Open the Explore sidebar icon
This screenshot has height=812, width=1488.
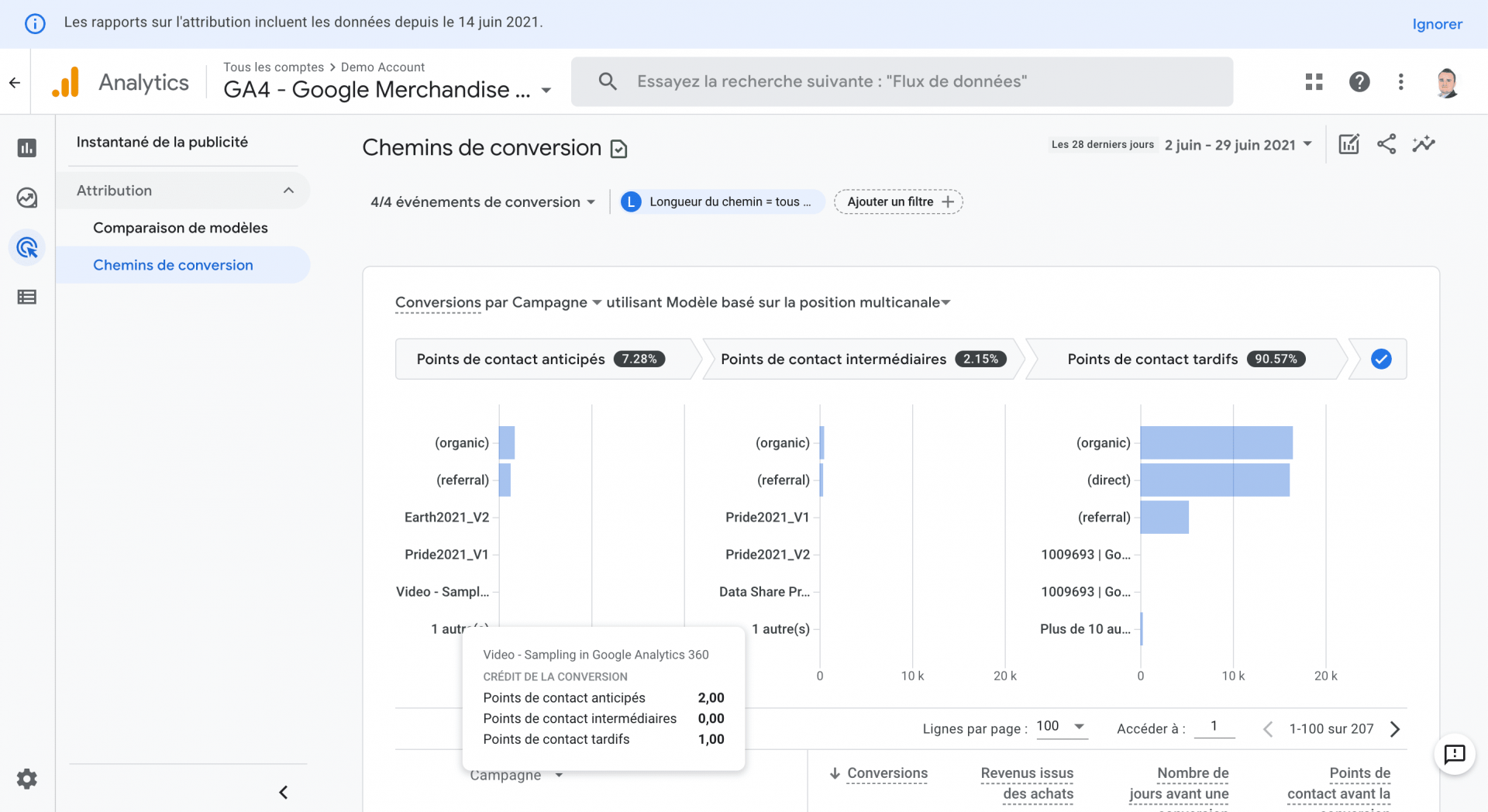point(27,198)
